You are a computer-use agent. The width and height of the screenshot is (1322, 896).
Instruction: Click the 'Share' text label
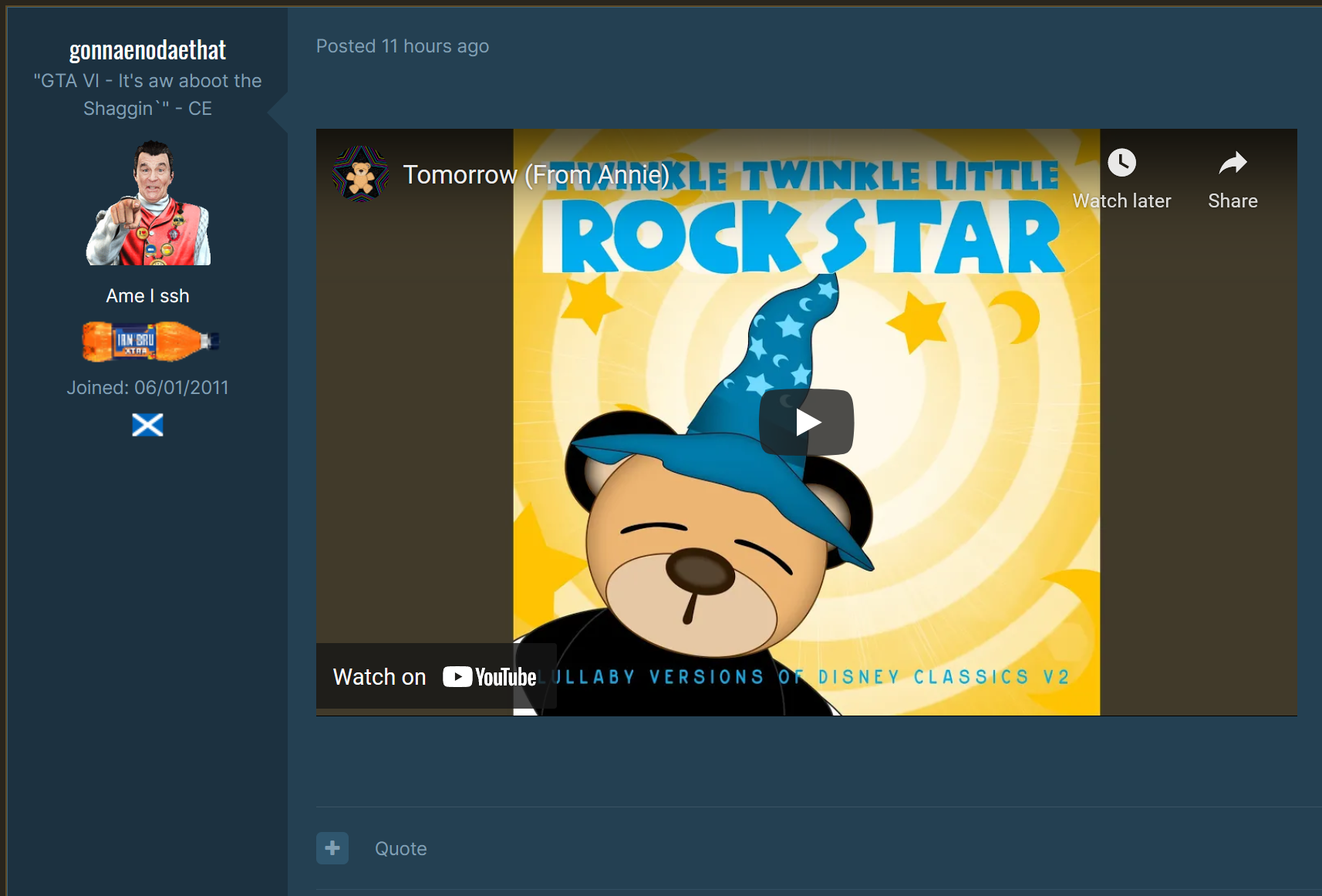[x=1233, y=201]
